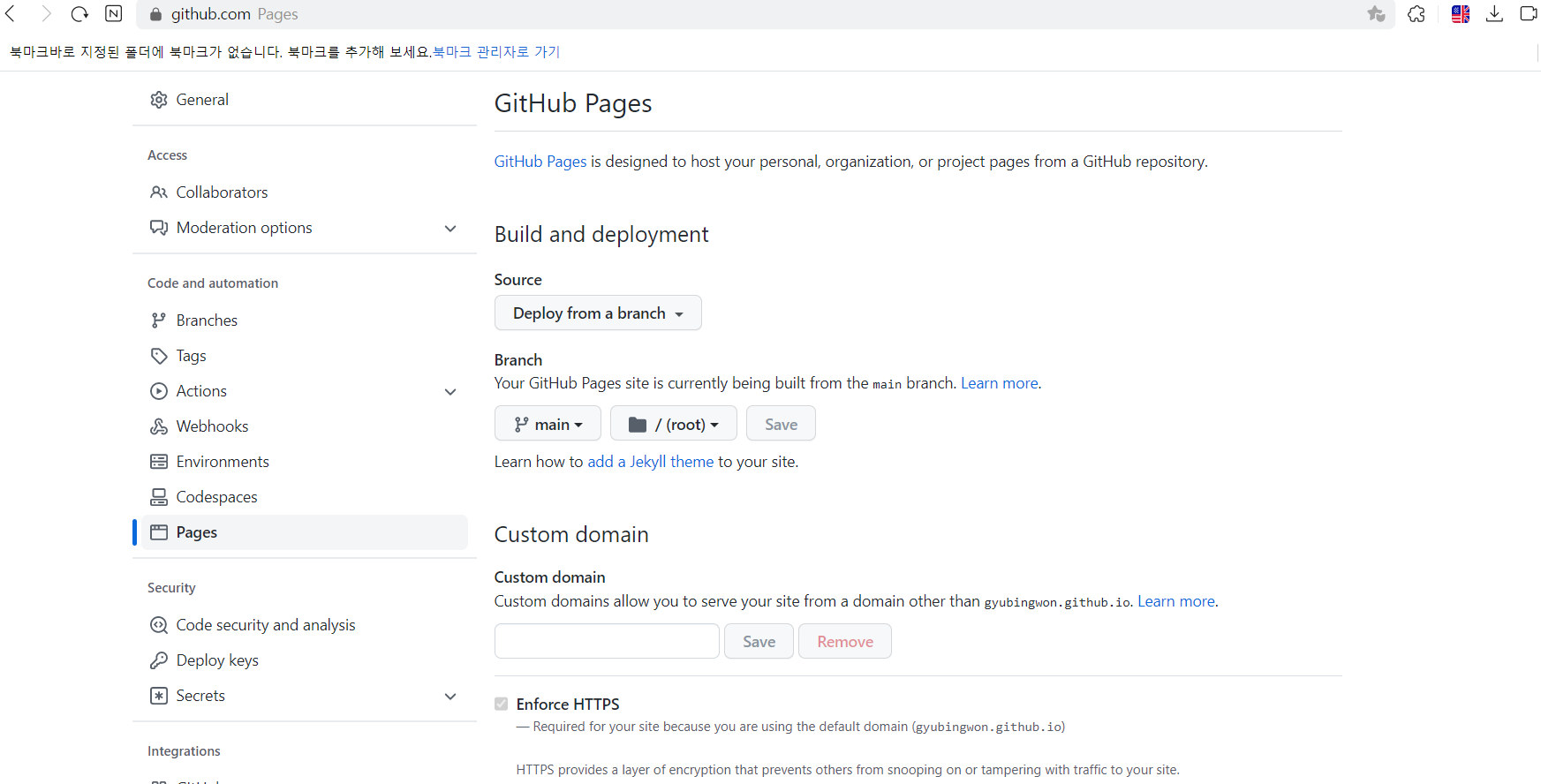The width and height of the screenshot is (1541, 784).
Task: Open the / (root) folder dropdown
Action: [x=674, y=424]
